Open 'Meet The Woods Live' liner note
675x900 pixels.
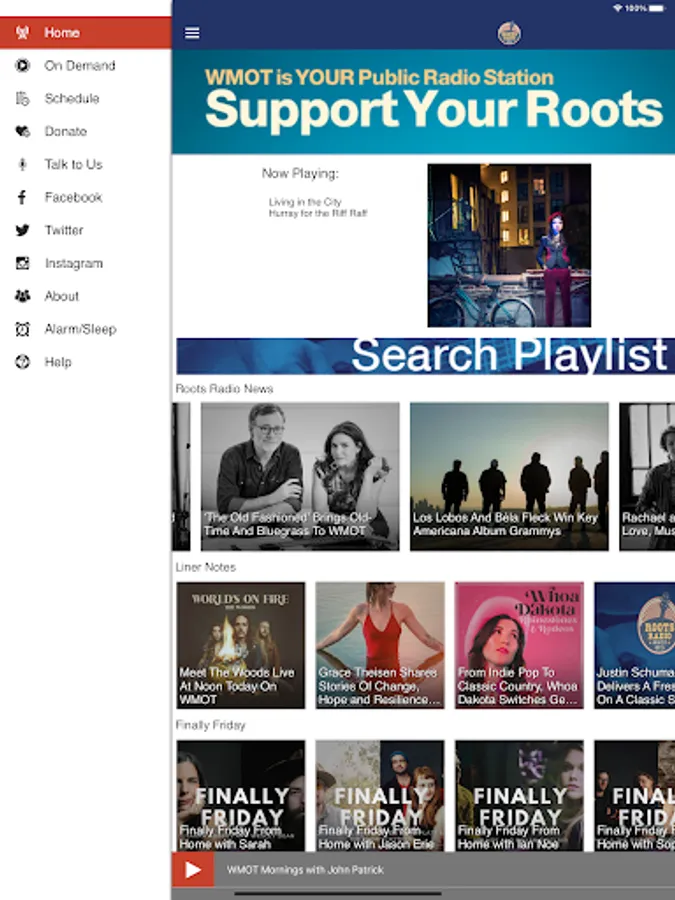coord(240,645)
